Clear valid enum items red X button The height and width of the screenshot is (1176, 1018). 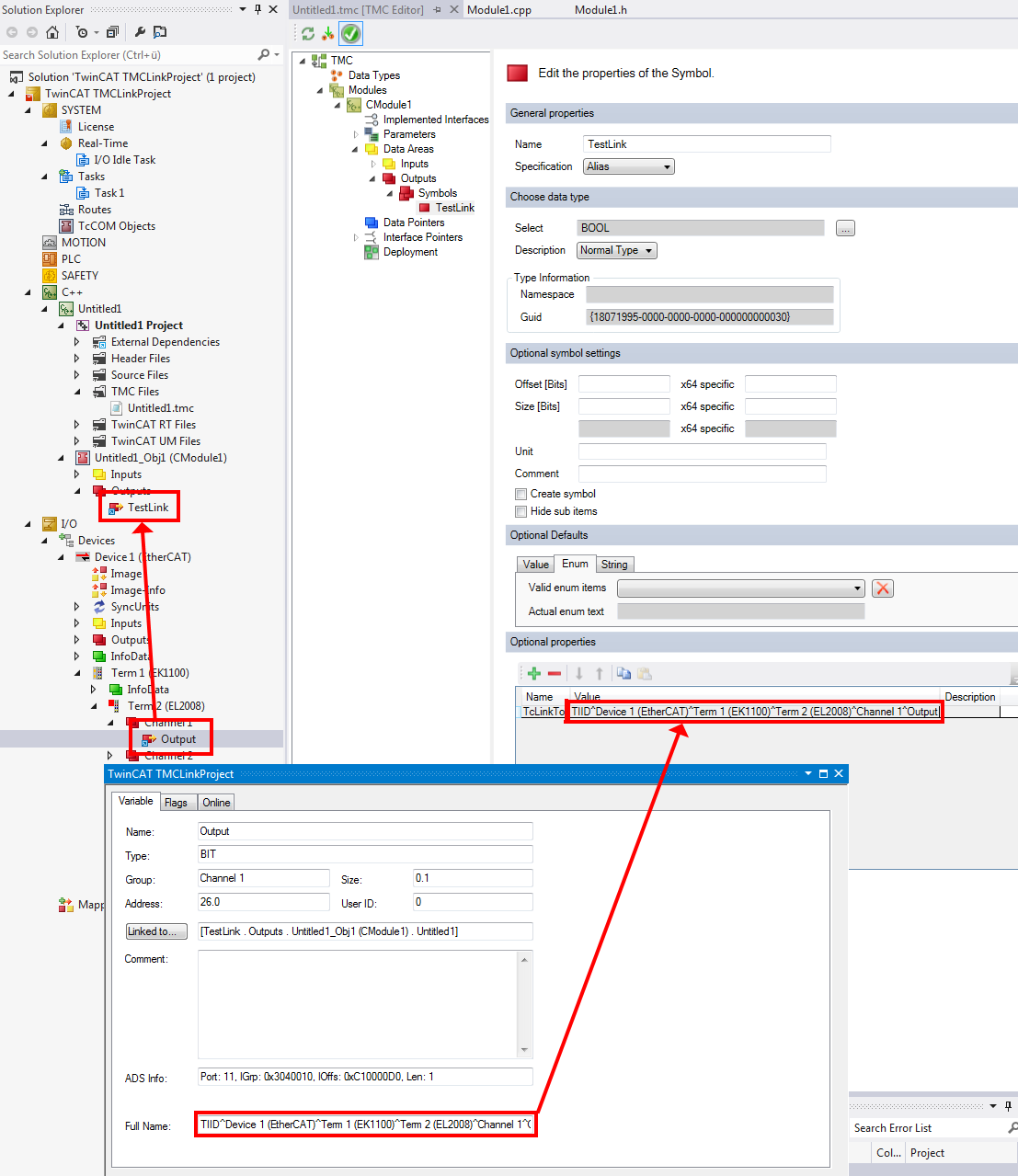[x=883, y=588]
